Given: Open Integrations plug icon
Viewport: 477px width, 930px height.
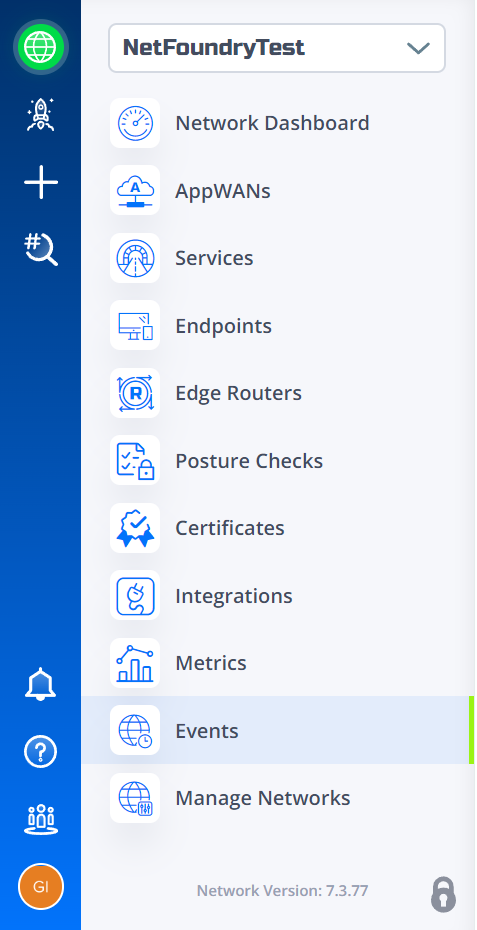Looking at the screenshot, I should click(135, 595).
